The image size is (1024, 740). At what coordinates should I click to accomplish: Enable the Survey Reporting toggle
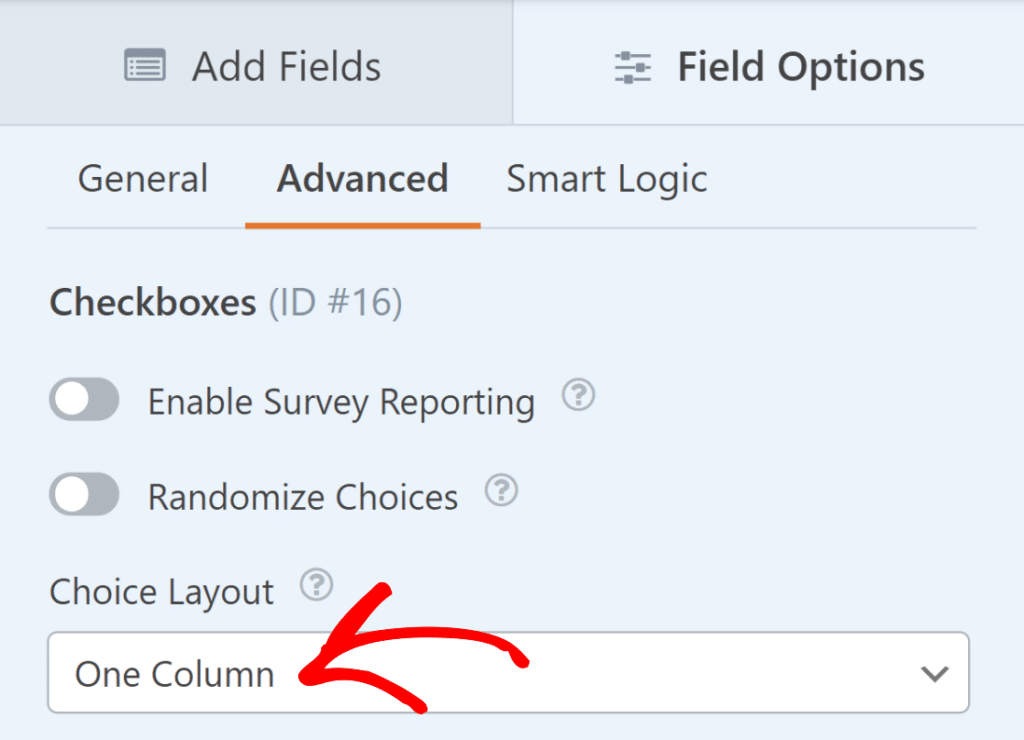point(84,399)
